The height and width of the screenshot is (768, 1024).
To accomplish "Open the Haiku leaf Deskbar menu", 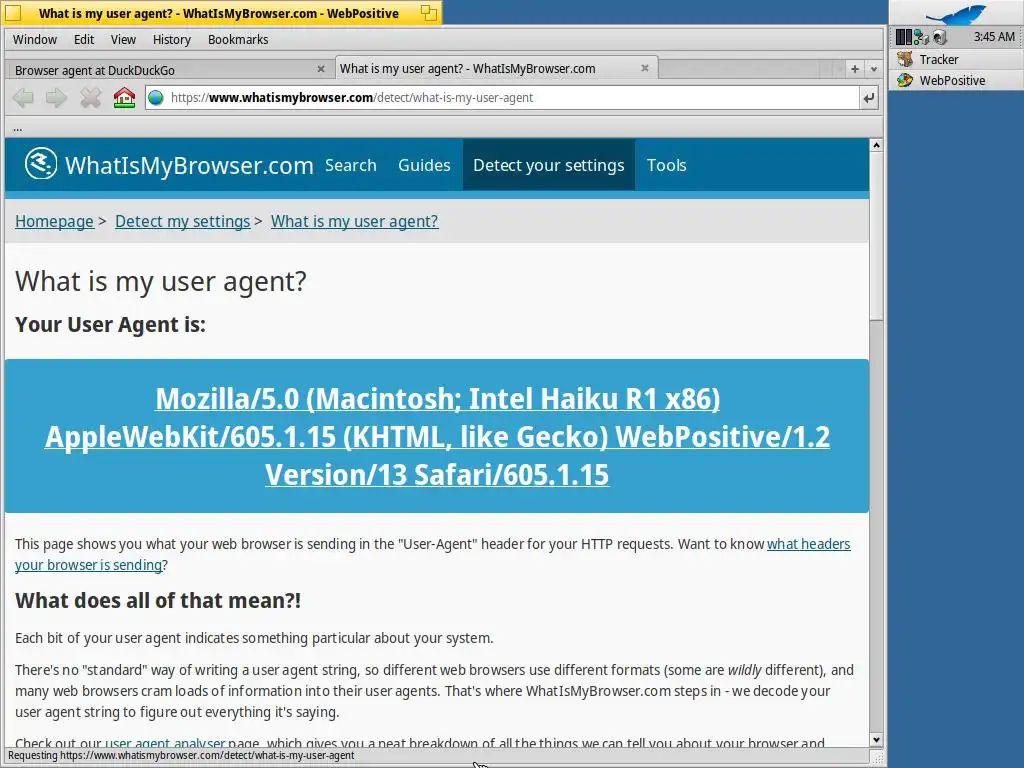I will coord(957,13).
